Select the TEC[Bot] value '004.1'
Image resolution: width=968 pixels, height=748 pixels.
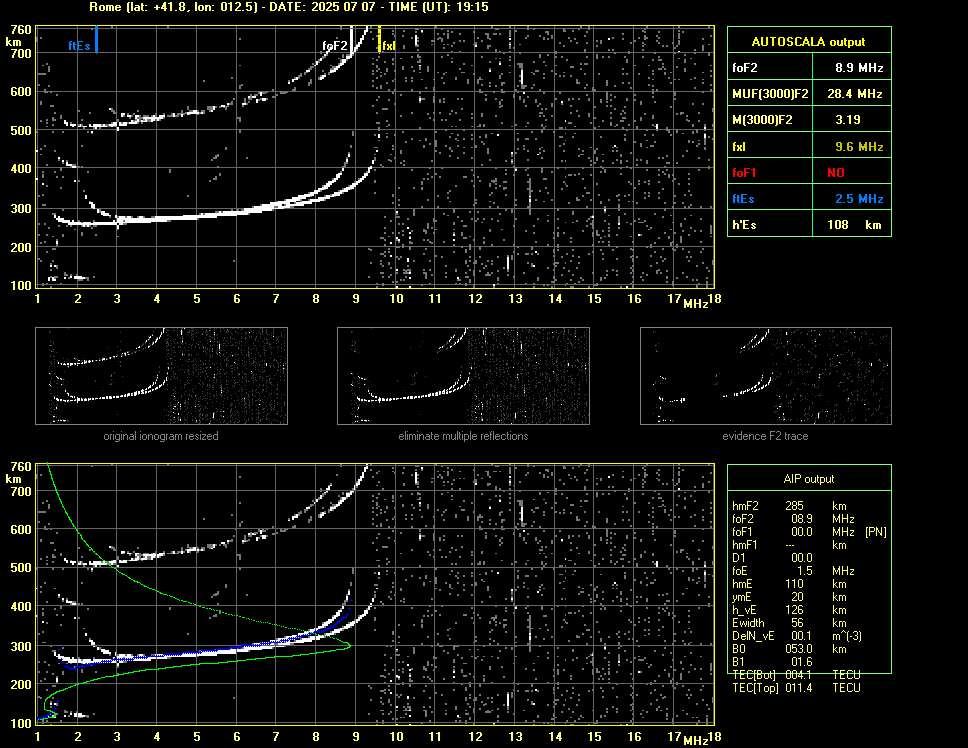[798, 675]
